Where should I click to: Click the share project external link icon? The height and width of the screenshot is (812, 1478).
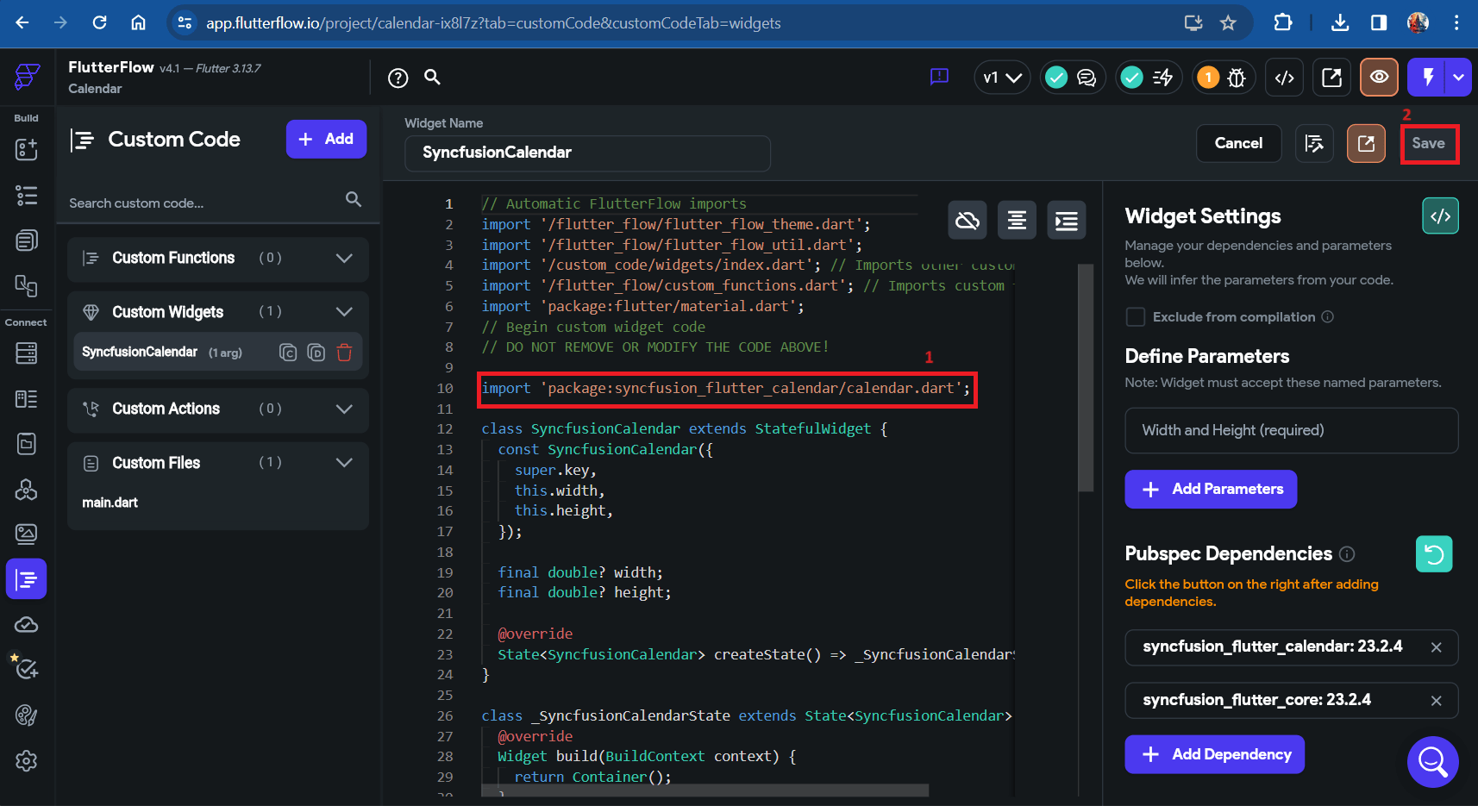pyautogui.click(x=1332, y=78)
